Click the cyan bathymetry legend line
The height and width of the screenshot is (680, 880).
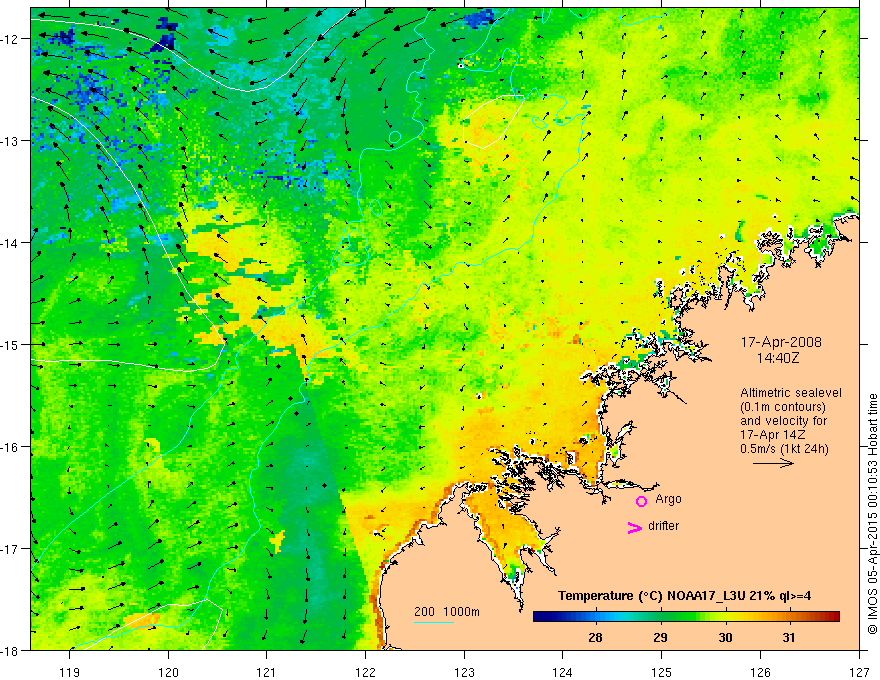(434, 622)
